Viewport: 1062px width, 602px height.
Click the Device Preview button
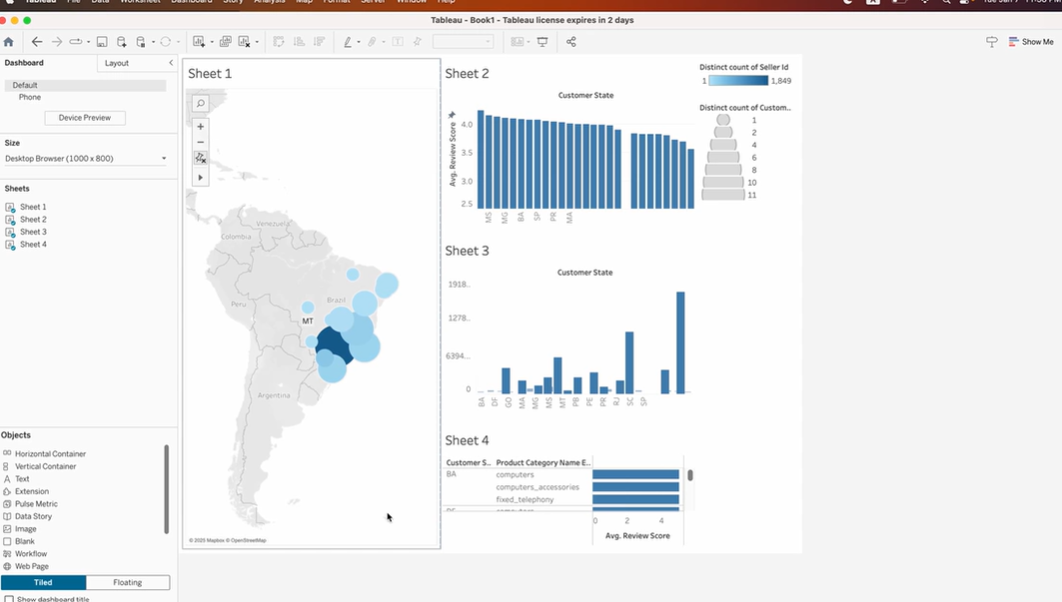point(85,118)
